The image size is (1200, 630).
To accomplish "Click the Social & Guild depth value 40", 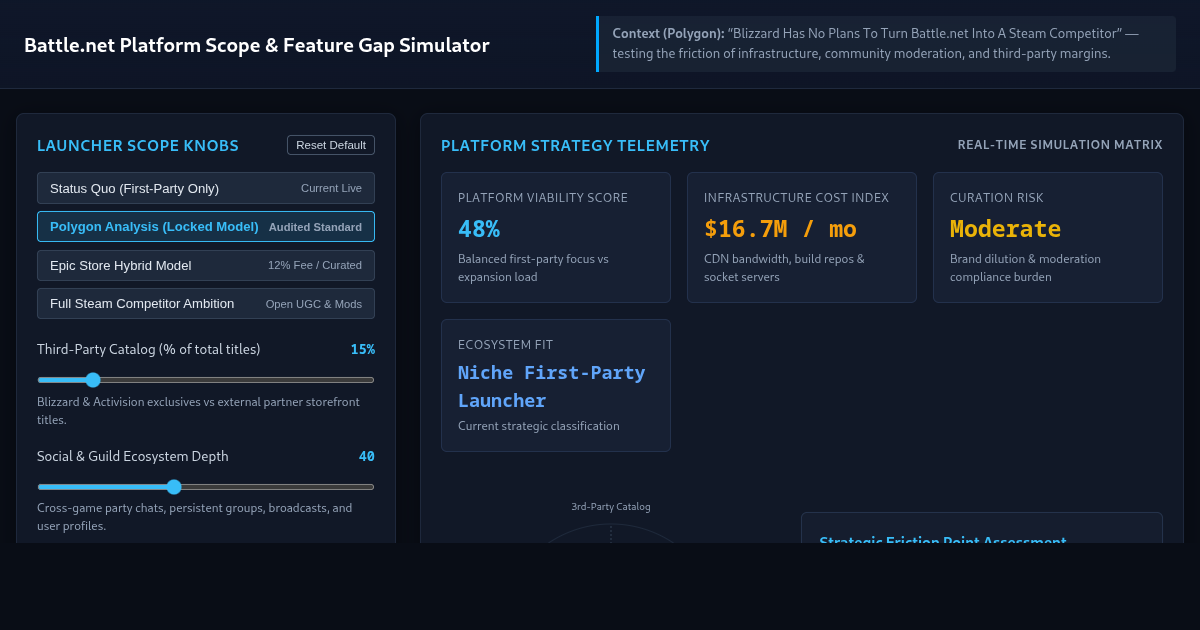I will coord(367,456).
